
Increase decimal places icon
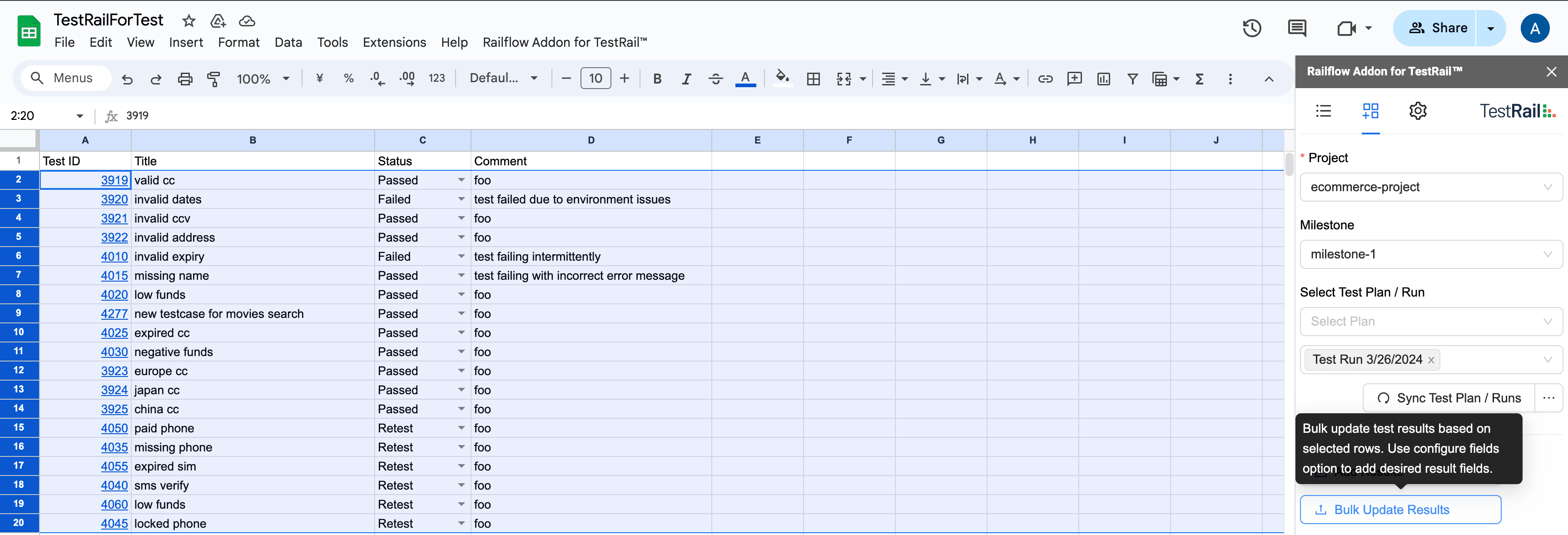click(x=407, y=79)
